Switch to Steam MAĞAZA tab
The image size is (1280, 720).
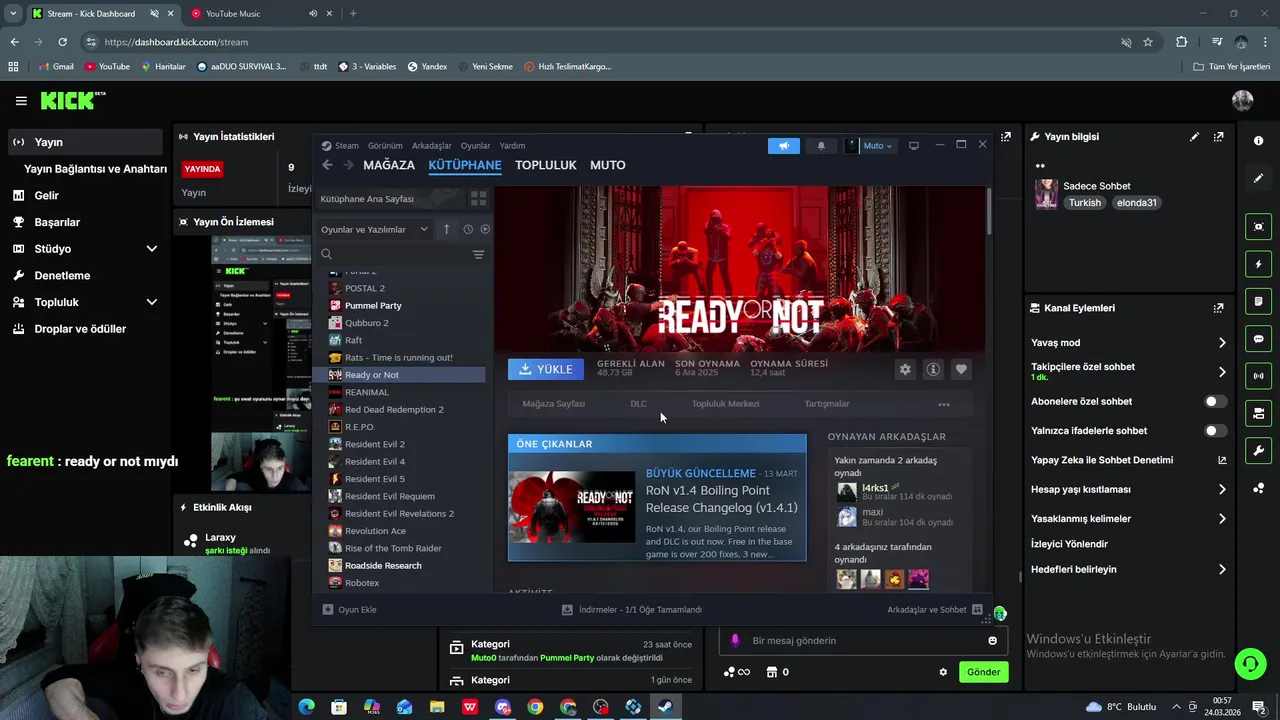pyautogui.click(x=389, y=165)
